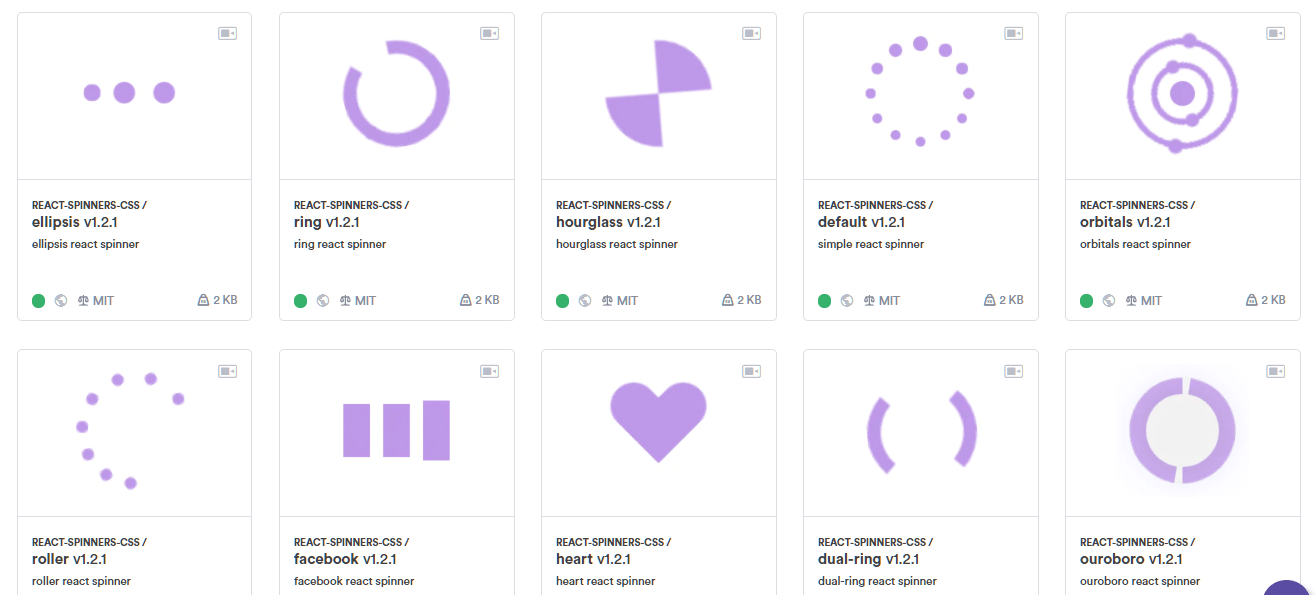Open the preview icon on the ouroboro card
This screenshot has height=595, width=1316.
point(1275,369)
